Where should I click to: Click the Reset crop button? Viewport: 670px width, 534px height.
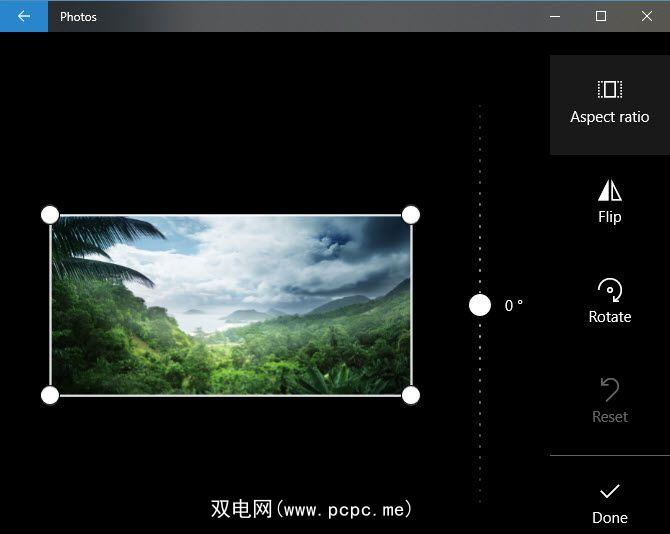610,401
